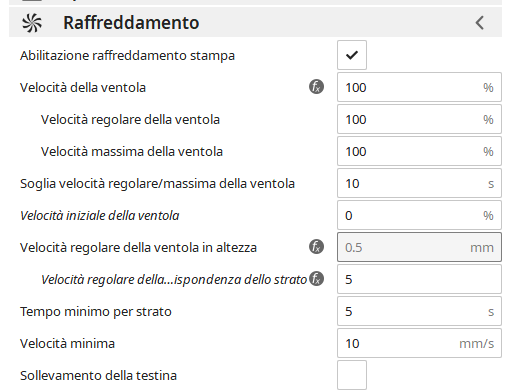
Task: Click fx icon for Velocità regolare in altezza
Action: pyautogui.click(x=316, y=247)
